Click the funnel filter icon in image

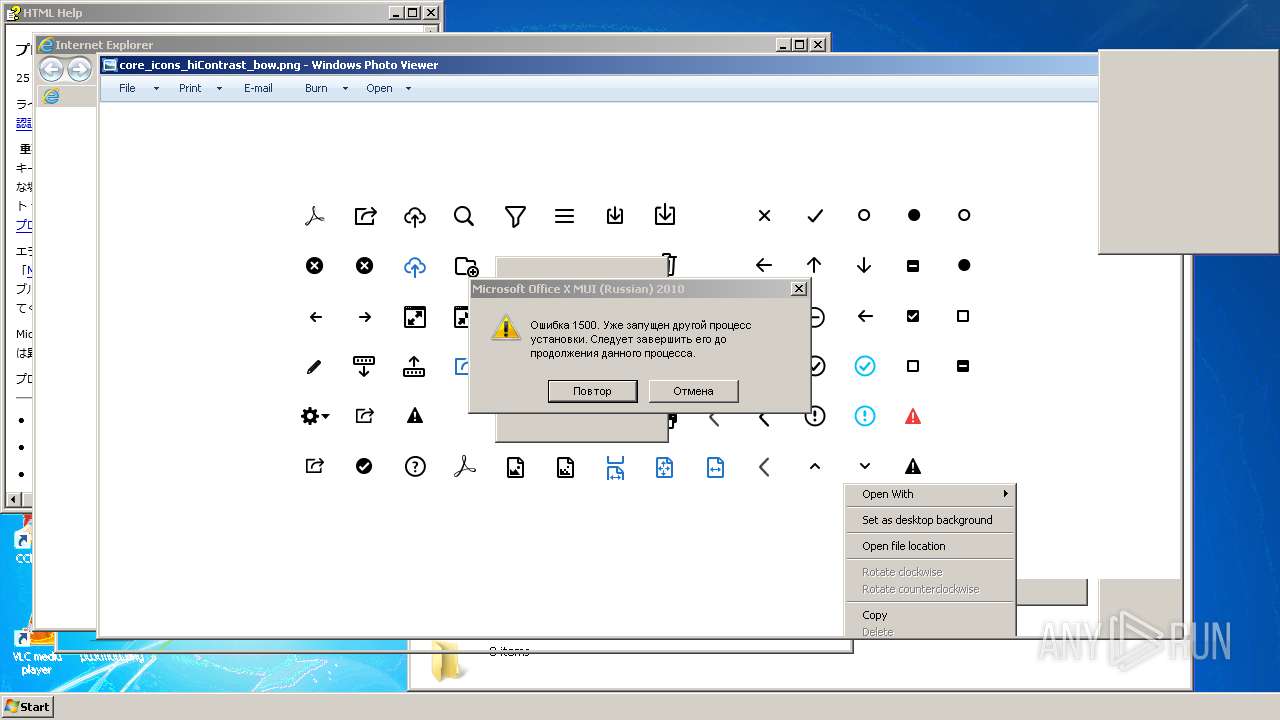[x=515, y=216]
